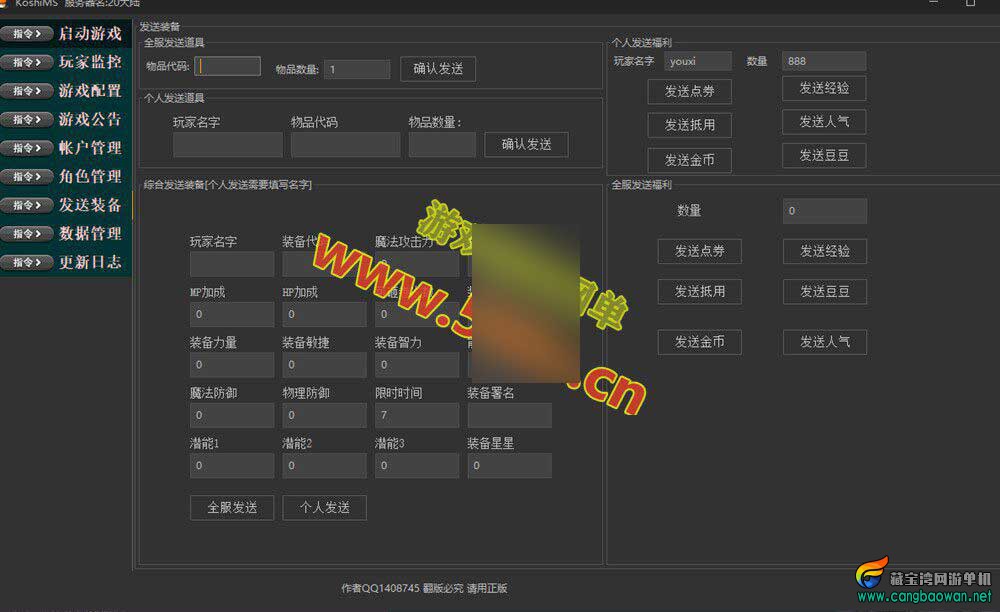Image resolution: width=1000 pixels, height=612 pixels.
Task: Click the 指令 badge beside 启动游戏
Action: click(27, 34)
